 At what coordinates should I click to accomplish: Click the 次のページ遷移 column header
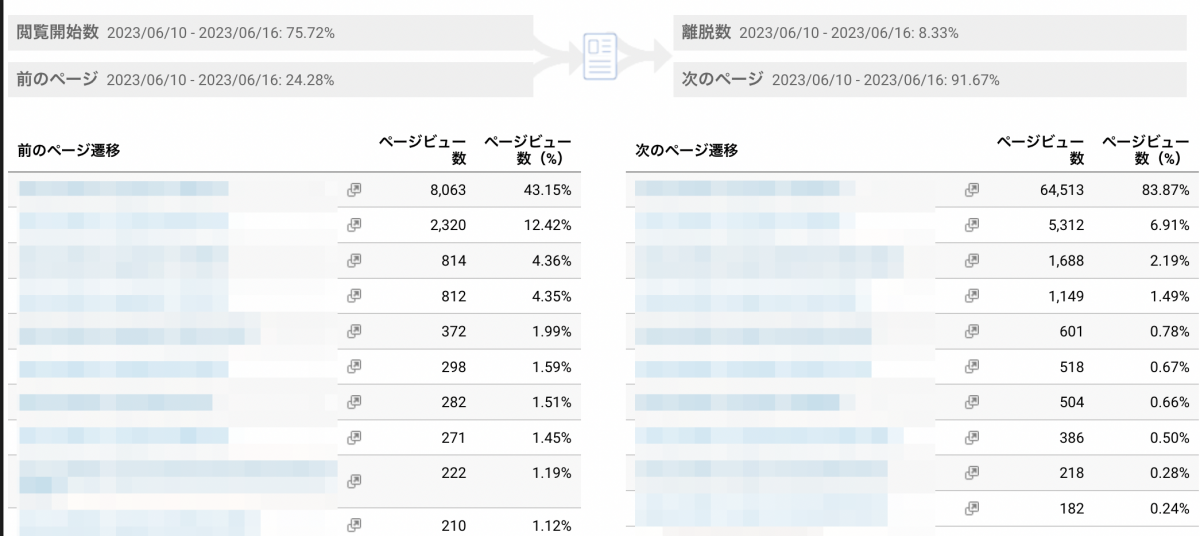coord(687,150)
